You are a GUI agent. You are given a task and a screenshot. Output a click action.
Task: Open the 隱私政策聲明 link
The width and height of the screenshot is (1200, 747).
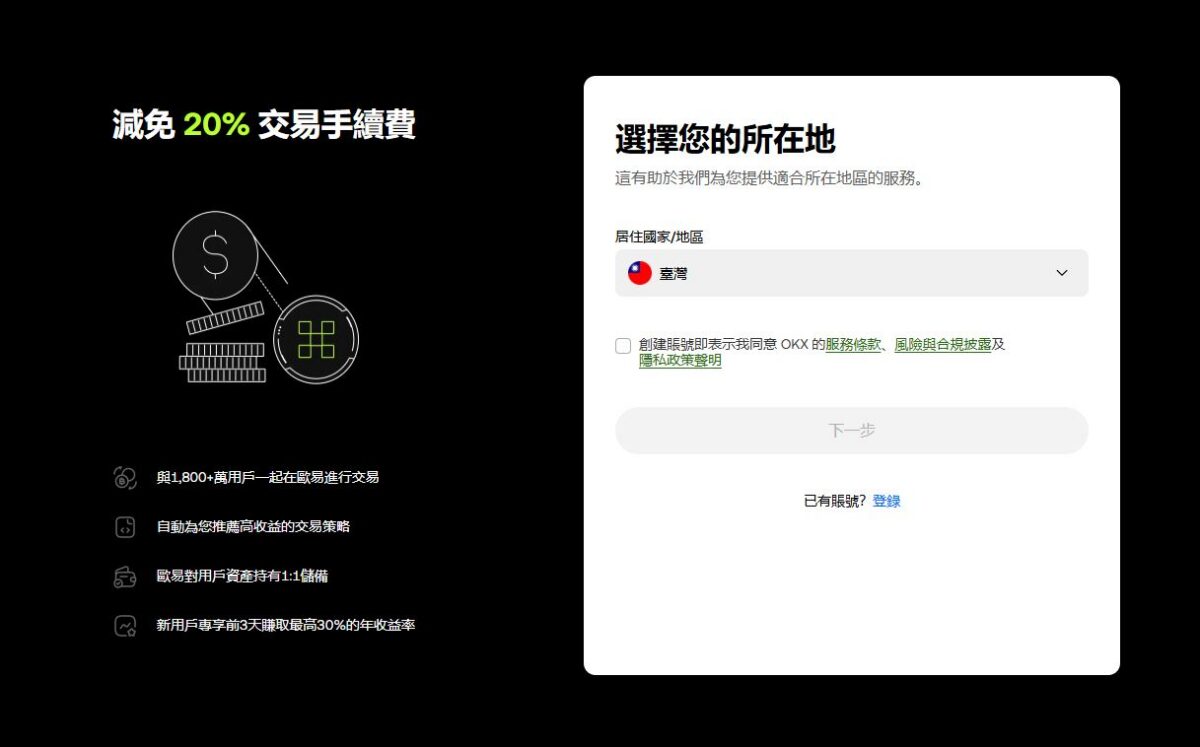(x=680, y=361)
